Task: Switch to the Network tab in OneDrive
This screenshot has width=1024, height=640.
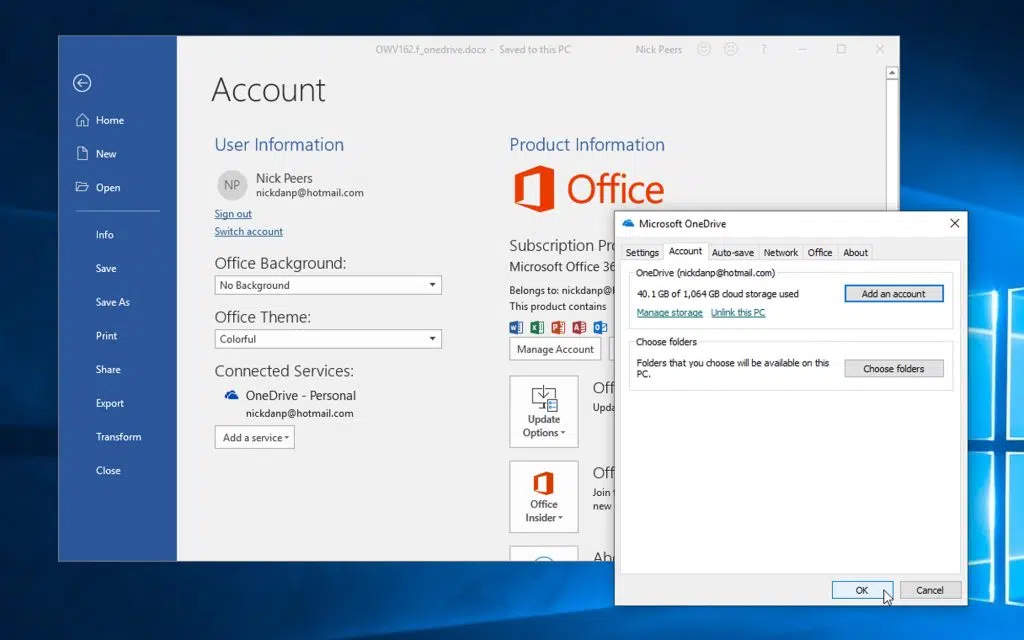Action: [x=780, y=253]
